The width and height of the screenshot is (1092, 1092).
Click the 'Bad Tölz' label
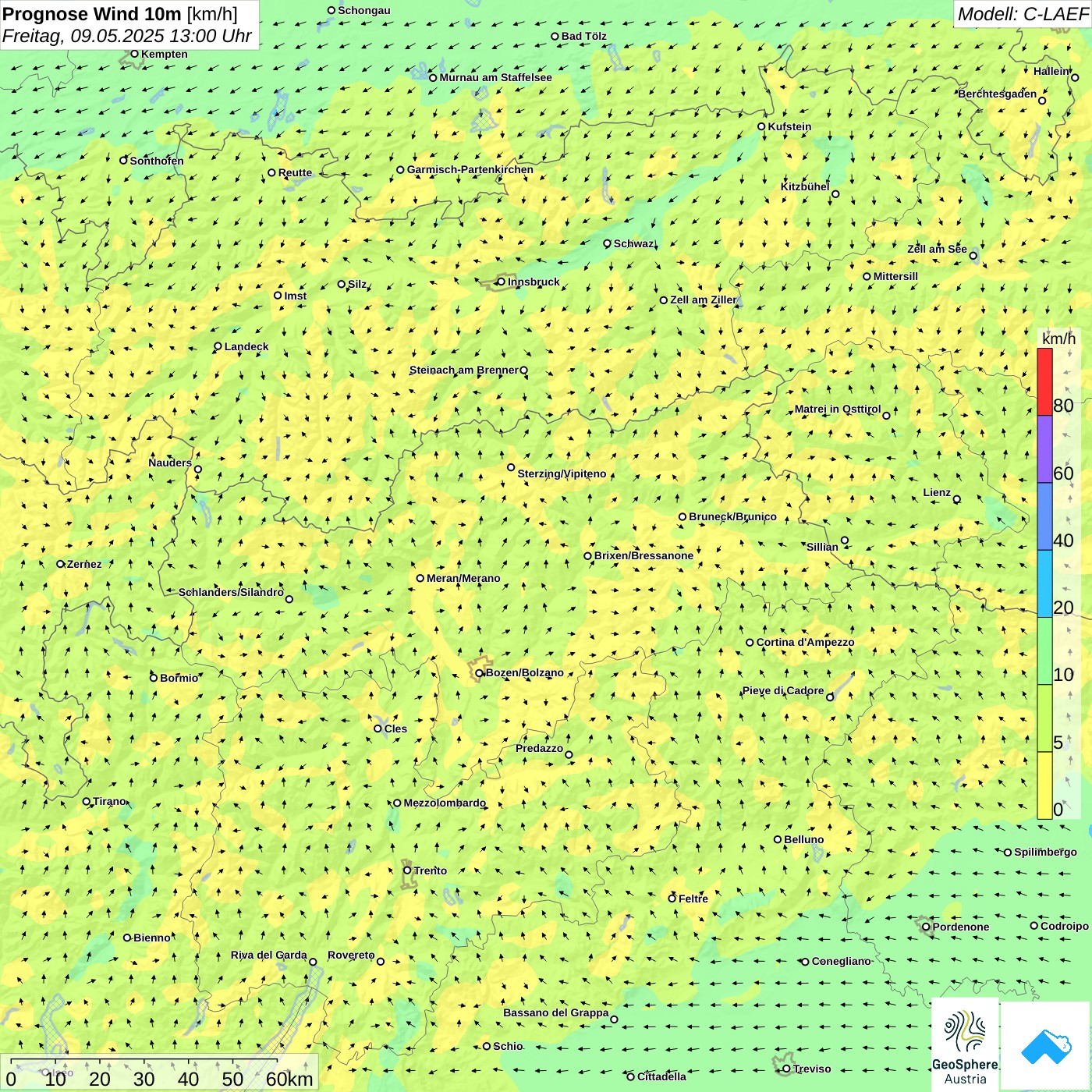click(584, 36)
